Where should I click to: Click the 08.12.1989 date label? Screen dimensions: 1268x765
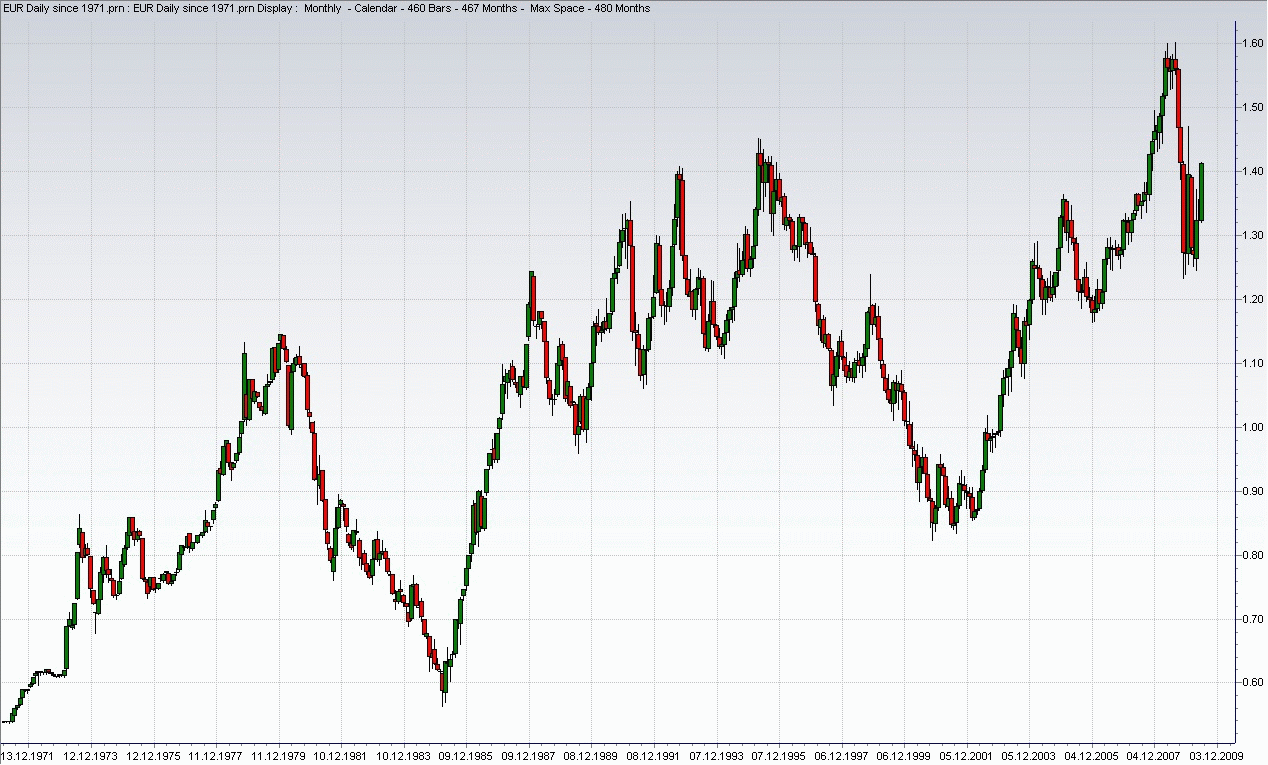click(589, 756)
